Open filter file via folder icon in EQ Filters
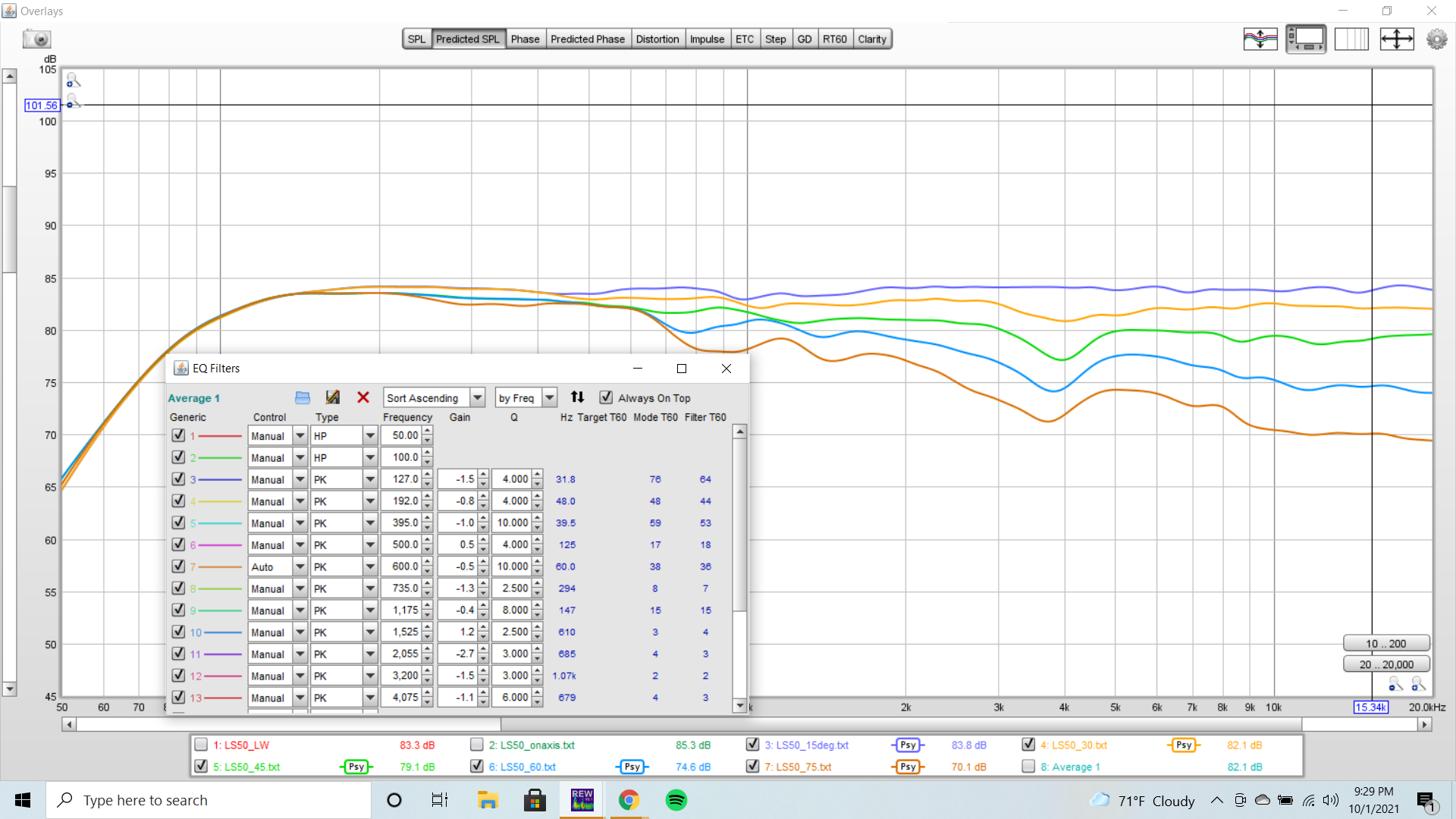The height and width of the screenshot is (819, 1456). 303,397
